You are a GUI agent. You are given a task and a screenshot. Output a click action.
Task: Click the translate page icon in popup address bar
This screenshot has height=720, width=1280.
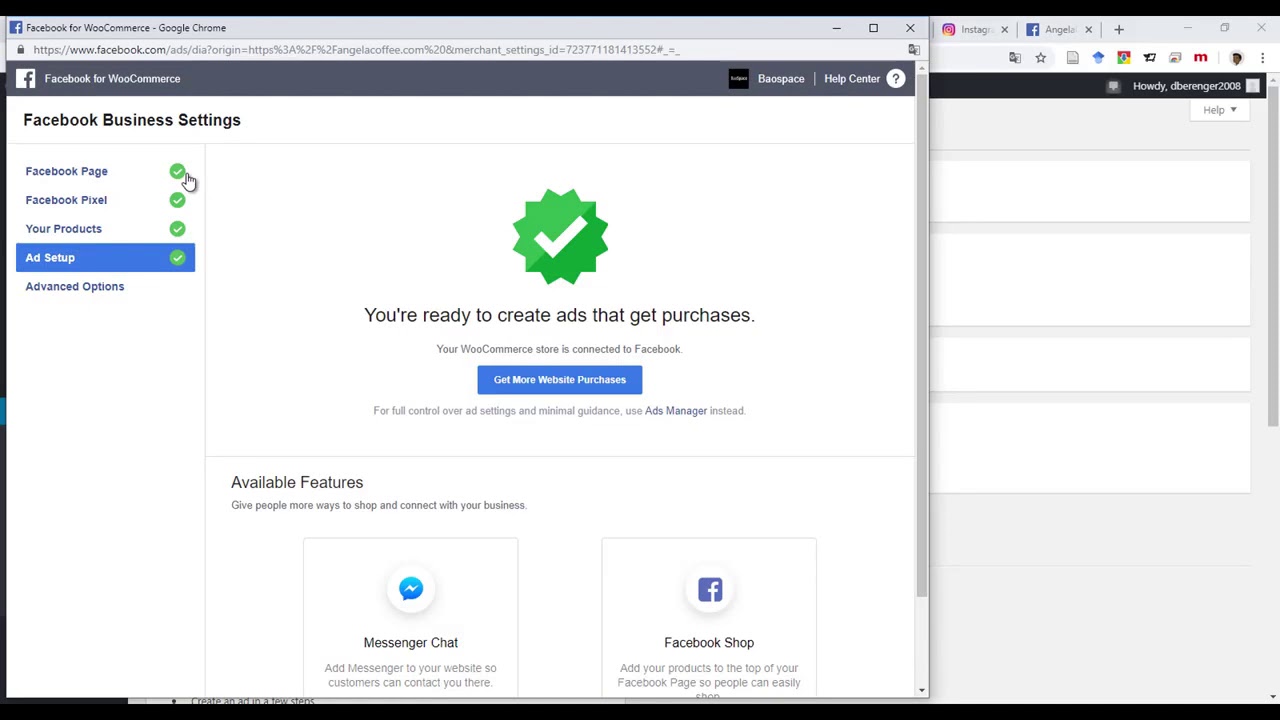913,50
